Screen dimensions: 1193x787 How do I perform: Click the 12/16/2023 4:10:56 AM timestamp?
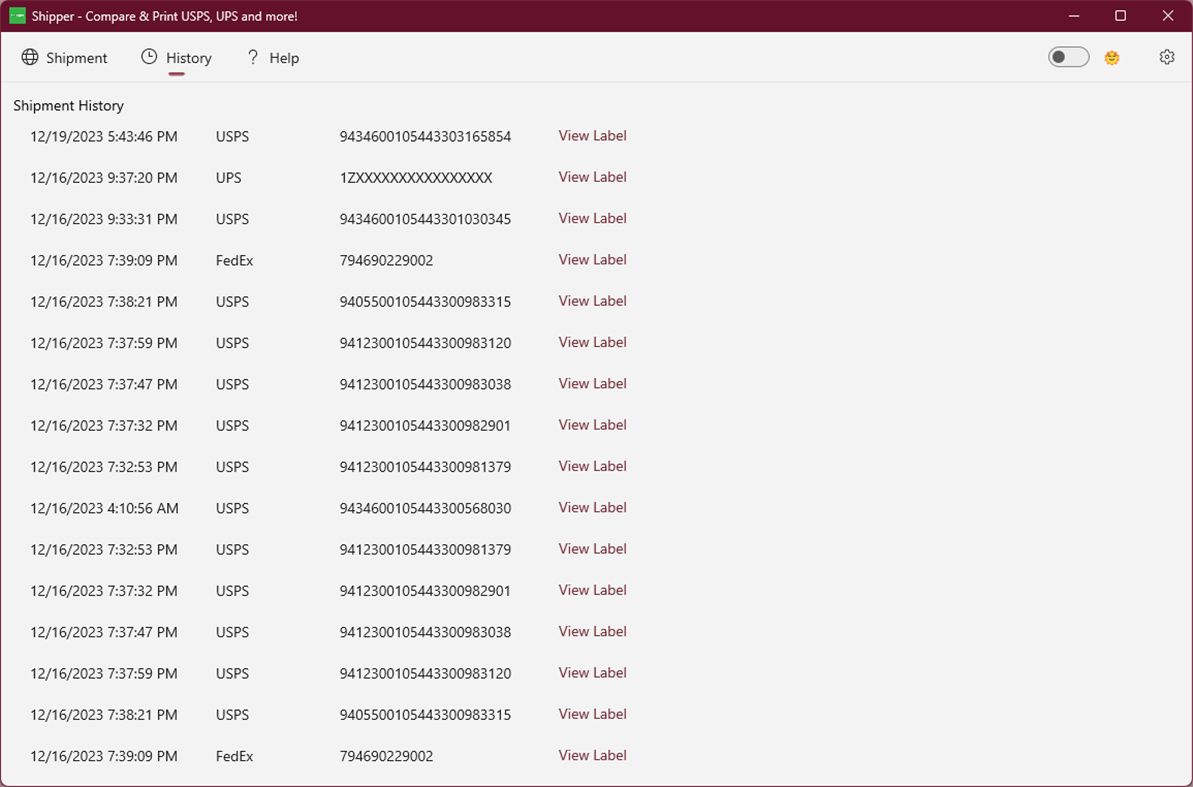coord(104,508)
